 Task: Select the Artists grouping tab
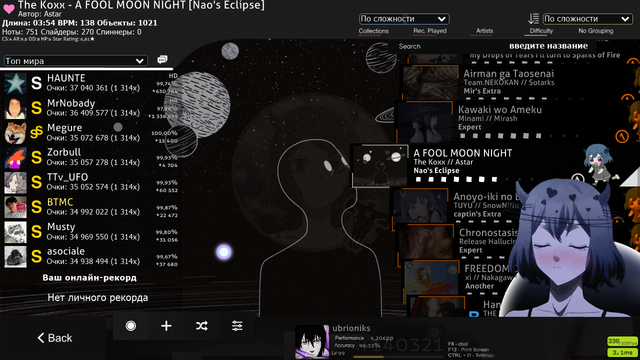pos(484,31)
